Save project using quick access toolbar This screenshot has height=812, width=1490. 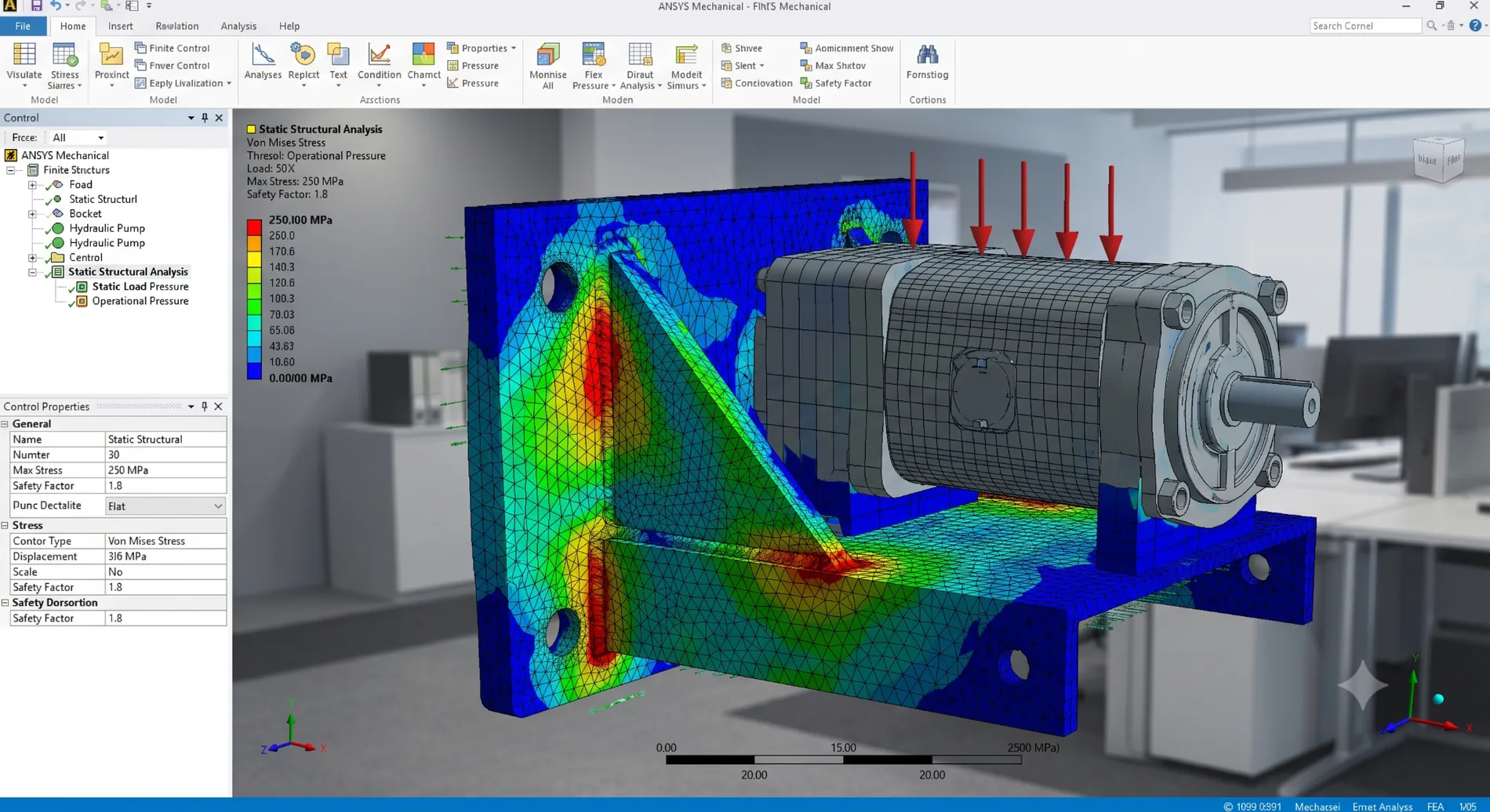click(x=36, y=5)
